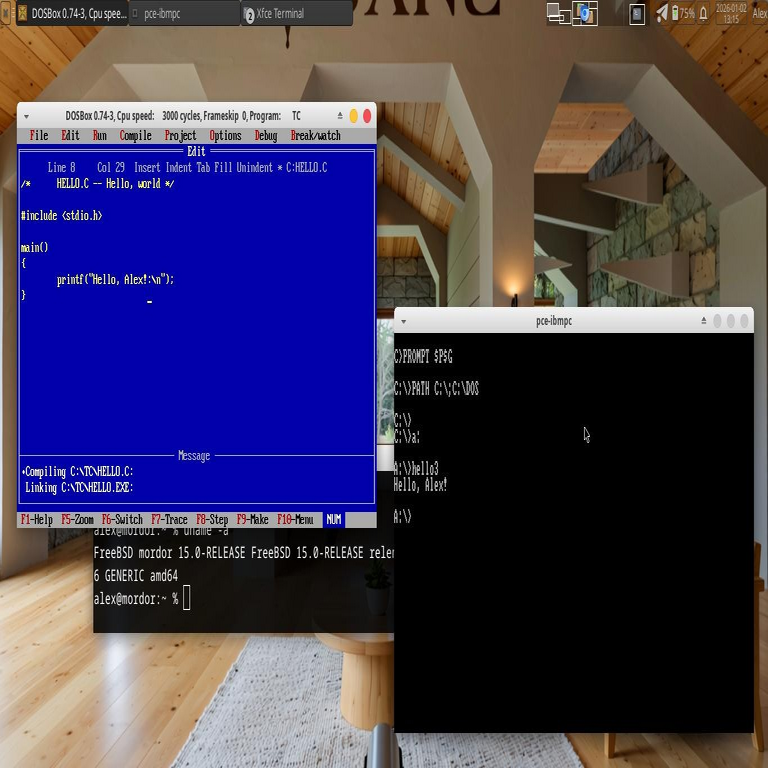Roll up the pce-ibmpc window
Screen dimensions: 768x768
click(x=704, y=321)
